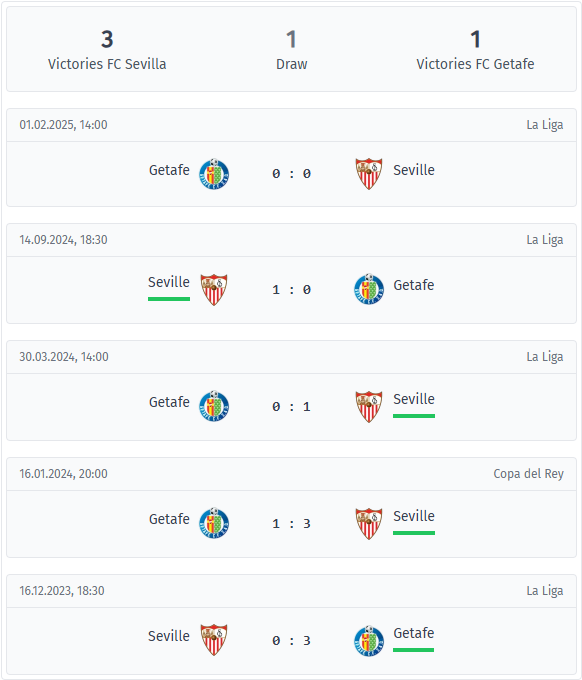This screenshot has width=582, height=680.
Task: Click the Draw summary count
Action: (x=291, y=39)
